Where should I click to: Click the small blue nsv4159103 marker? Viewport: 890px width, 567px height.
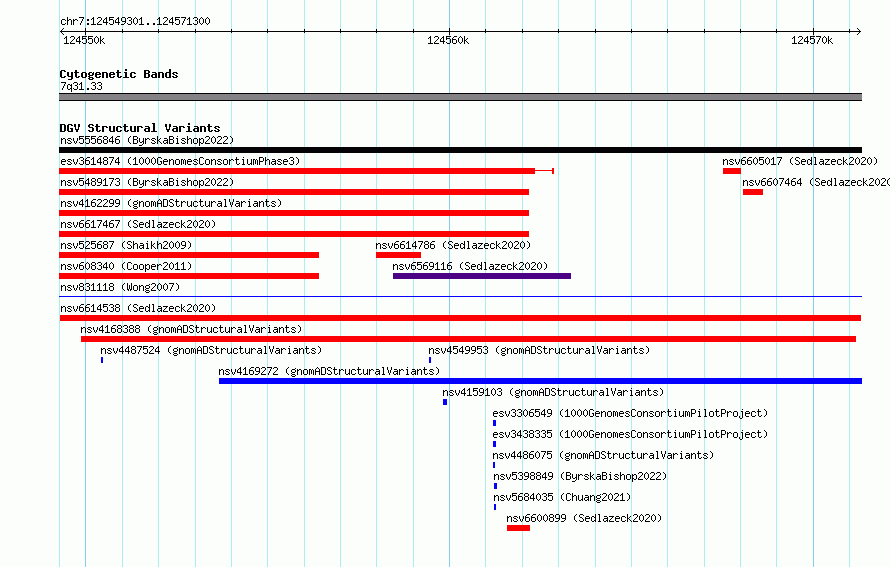coord(445,402)
